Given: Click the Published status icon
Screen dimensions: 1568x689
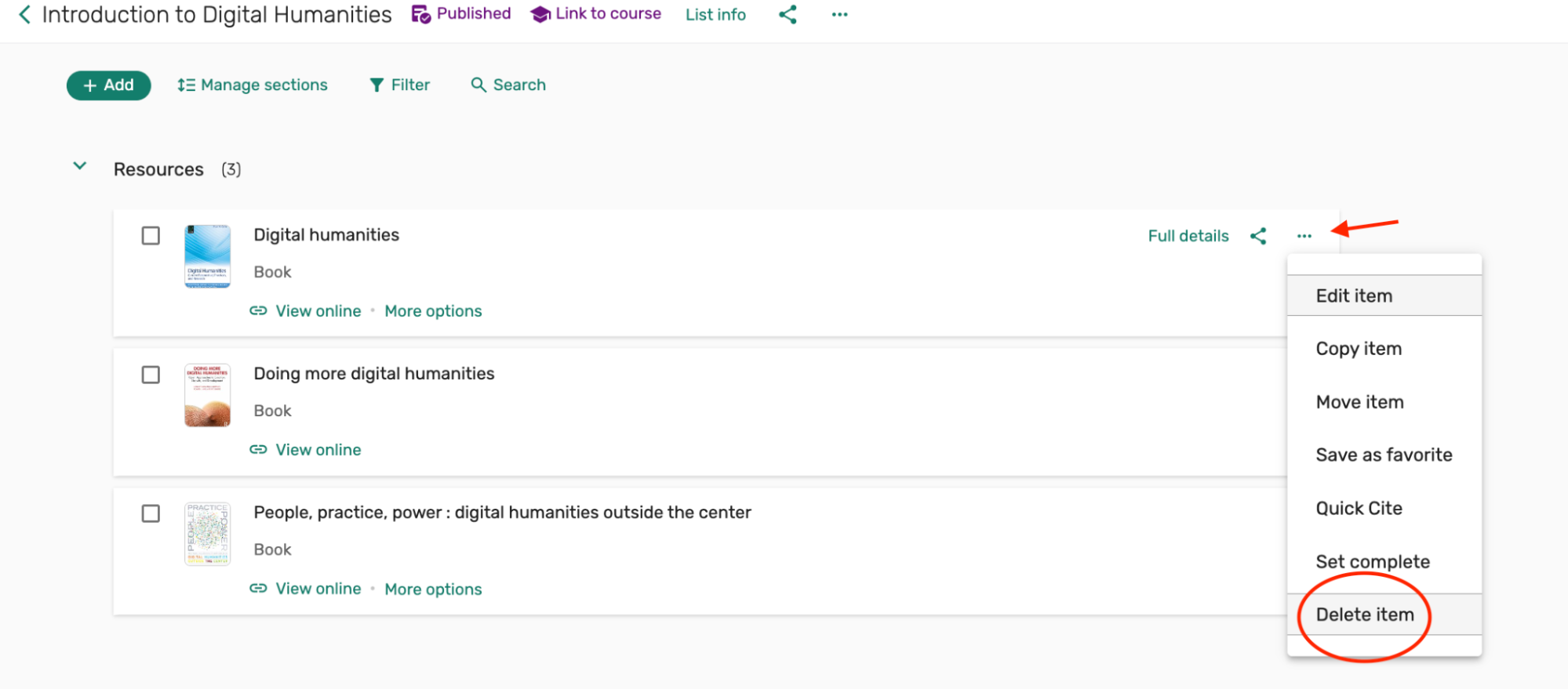Looking at the screenshot, I should point(421,14).
